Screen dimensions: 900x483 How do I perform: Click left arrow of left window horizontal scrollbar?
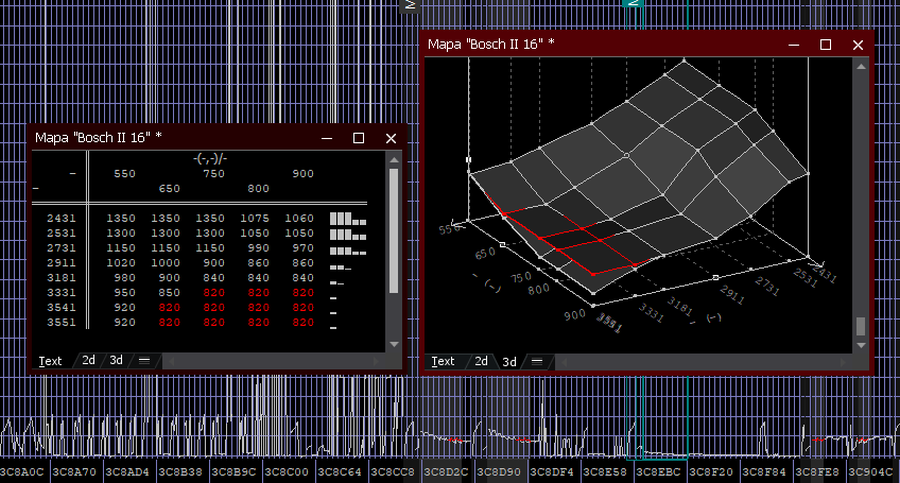[170, 361]
